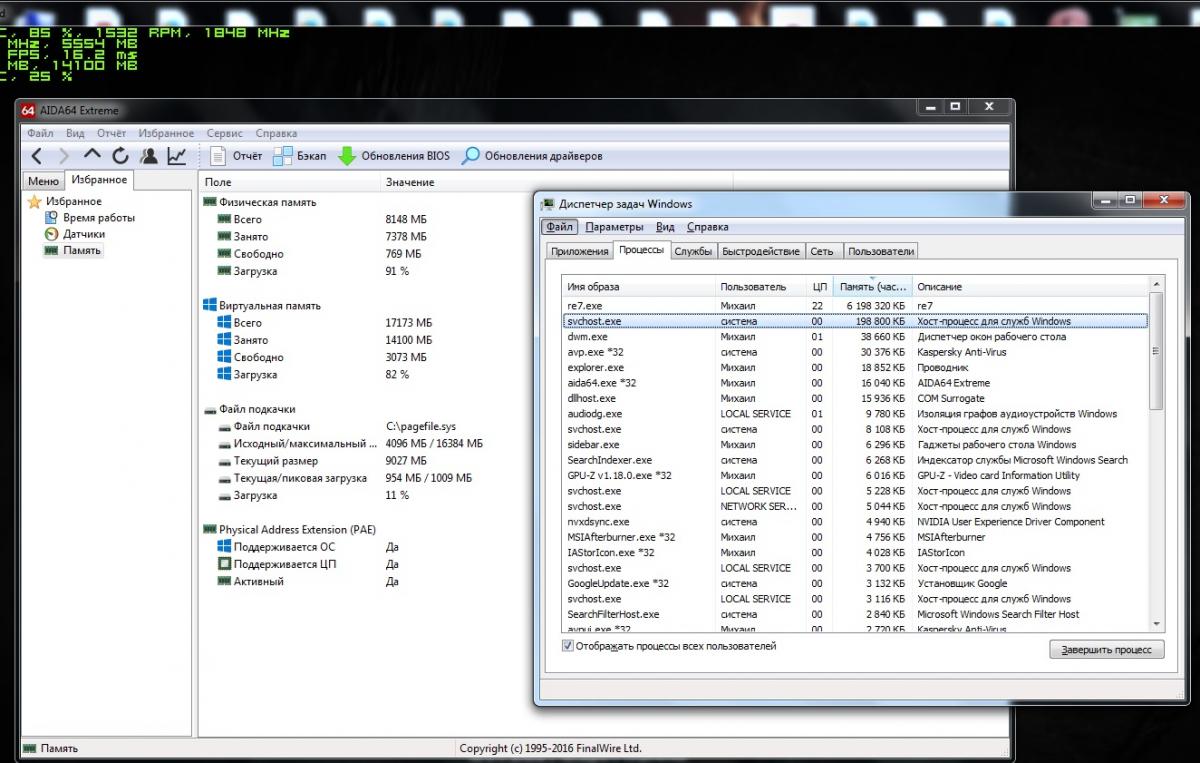The width and height of the screenshot is (1200, 763).
Task: Click the Завершить процесс button
Action: pos(1107,650)
